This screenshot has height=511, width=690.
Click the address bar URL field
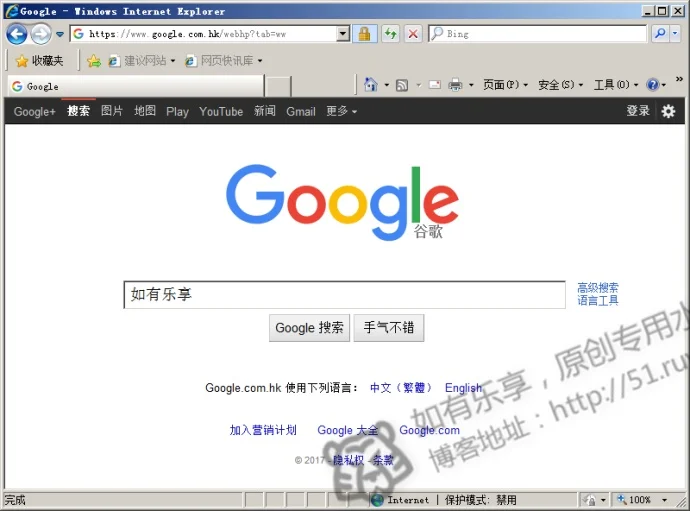click(205, 34)
